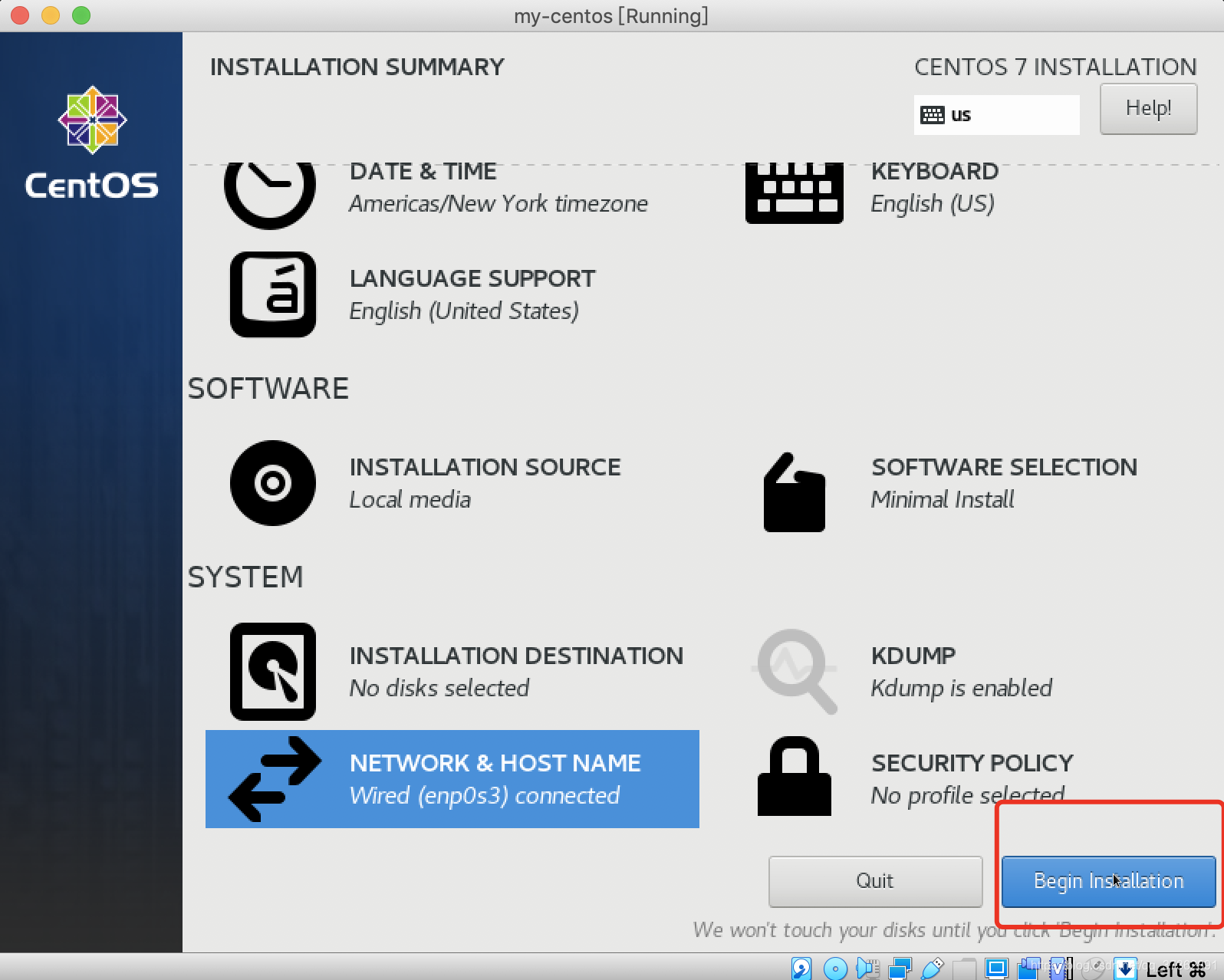
Task: Click the VirtualBox shared folders status icon
Action: click(x=965, y=969)
